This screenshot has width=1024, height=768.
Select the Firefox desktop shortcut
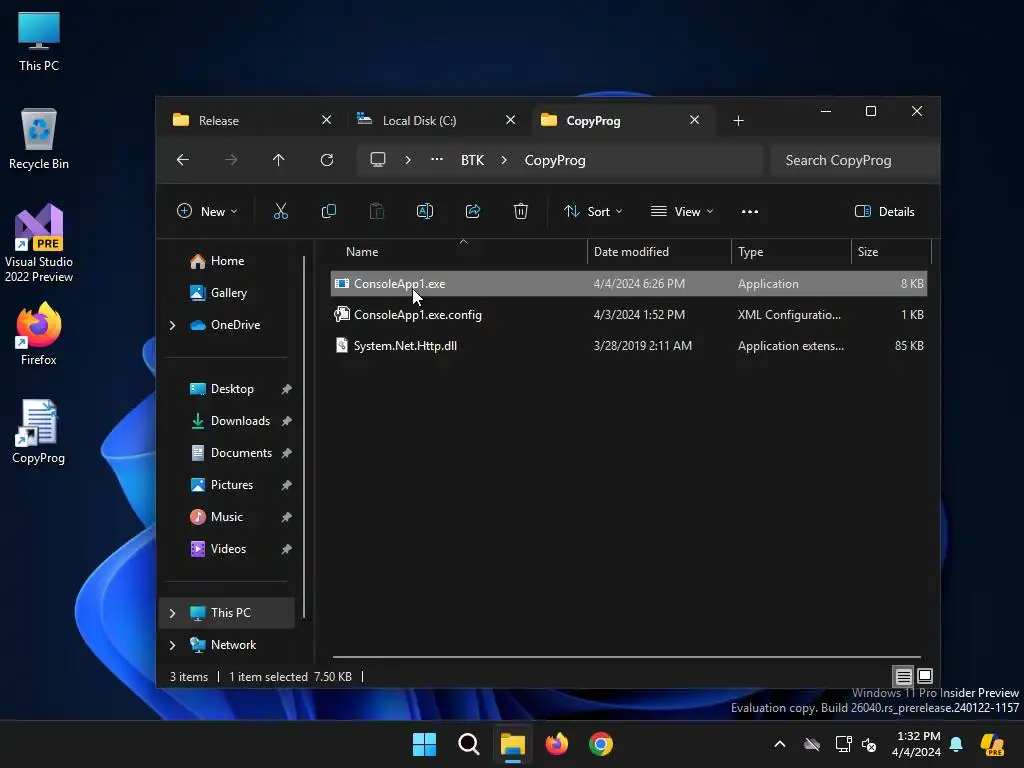pyautogui.click(x=39, y=334)
